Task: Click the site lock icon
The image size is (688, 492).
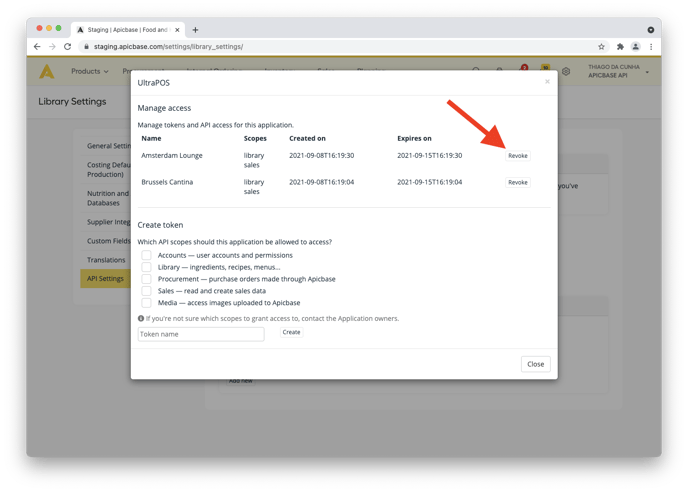Action: pos(86,47)
